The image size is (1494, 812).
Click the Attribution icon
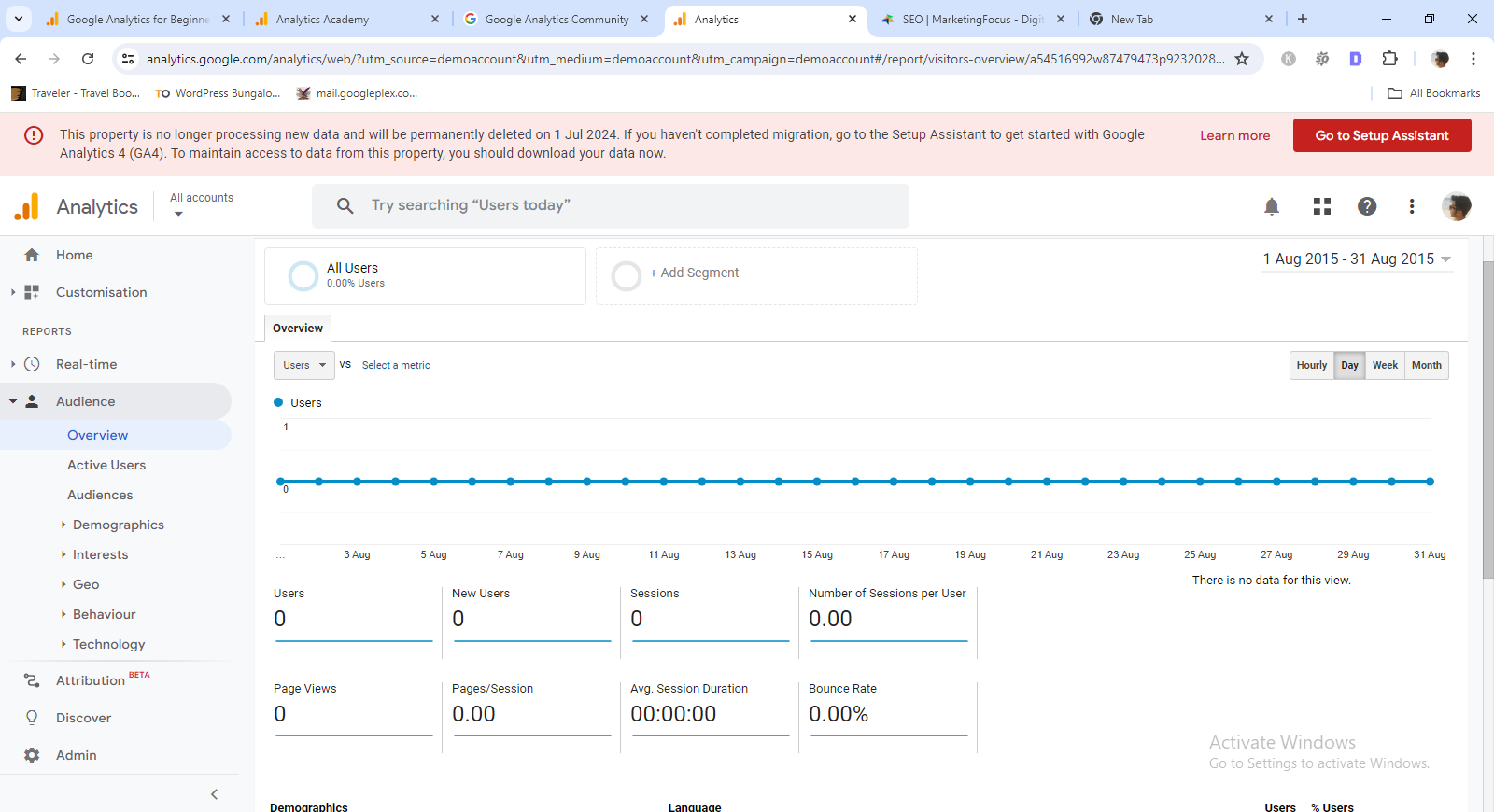pyautogui.click(x=32, y=680)
